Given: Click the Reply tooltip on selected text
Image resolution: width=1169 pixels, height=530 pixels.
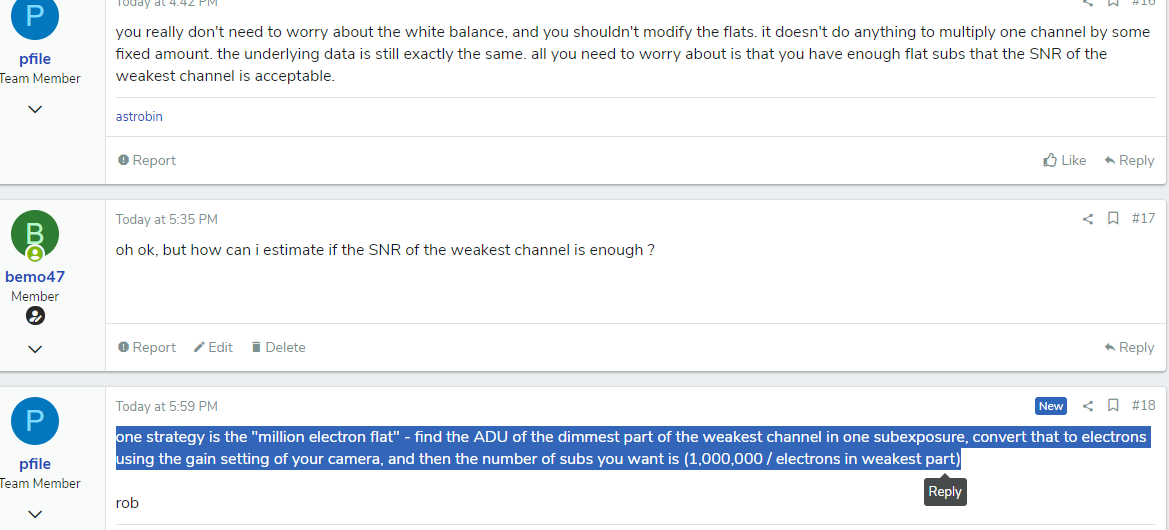Looking at the screenshot, I should (x=945, y=491).
